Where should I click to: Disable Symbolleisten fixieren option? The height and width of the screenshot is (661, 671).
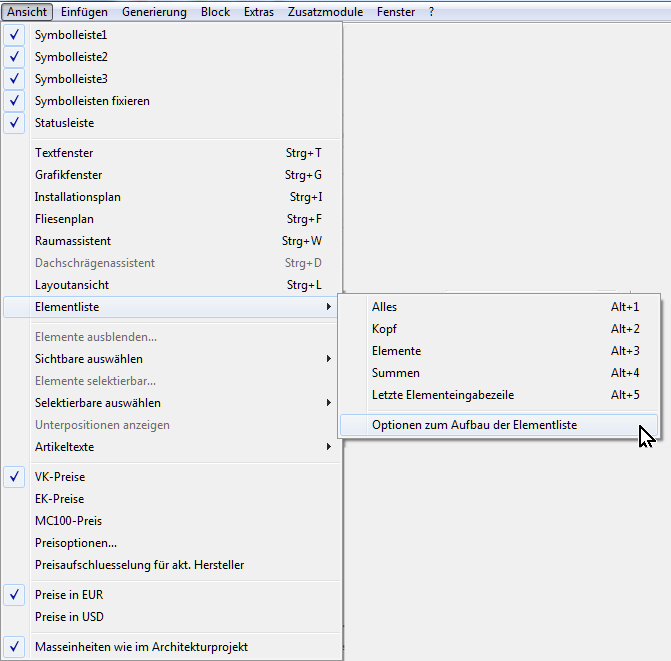(92, 101)
